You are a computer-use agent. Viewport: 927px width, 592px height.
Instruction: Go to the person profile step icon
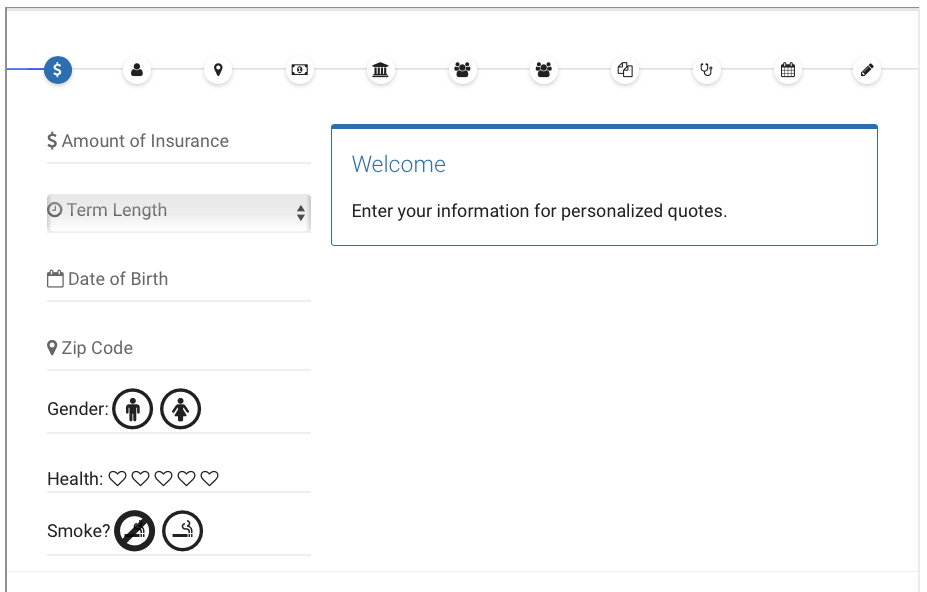(x=137, y=70)
